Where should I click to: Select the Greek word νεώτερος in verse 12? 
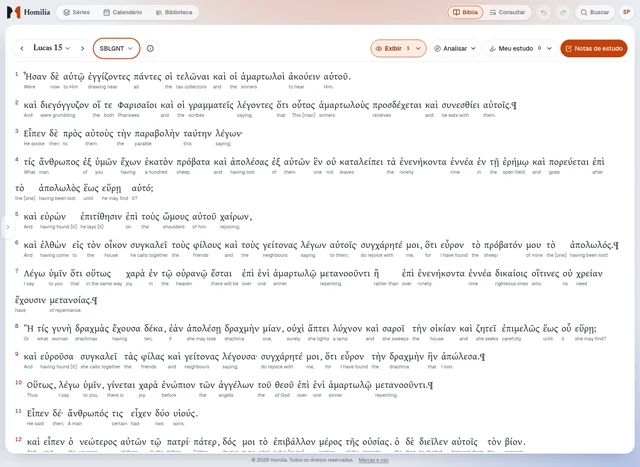pyautogui.click(x=98, y=442)
